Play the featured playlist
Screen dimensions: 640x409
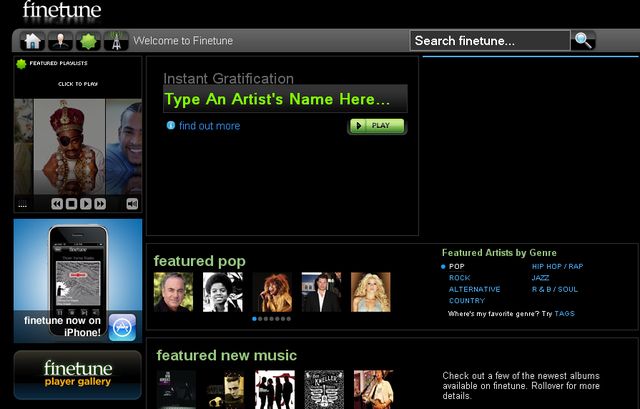tap(86, 204)
